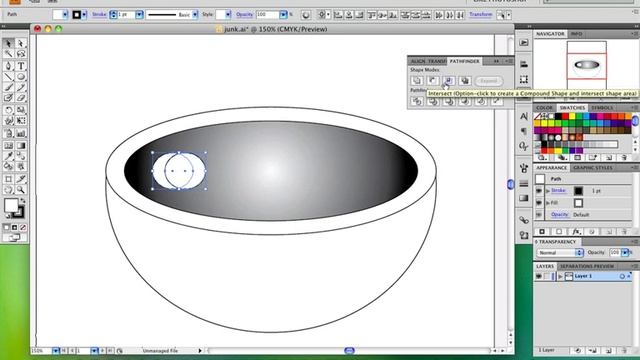
Task: Select the Paintbrush tool
Action: [8, 87]
